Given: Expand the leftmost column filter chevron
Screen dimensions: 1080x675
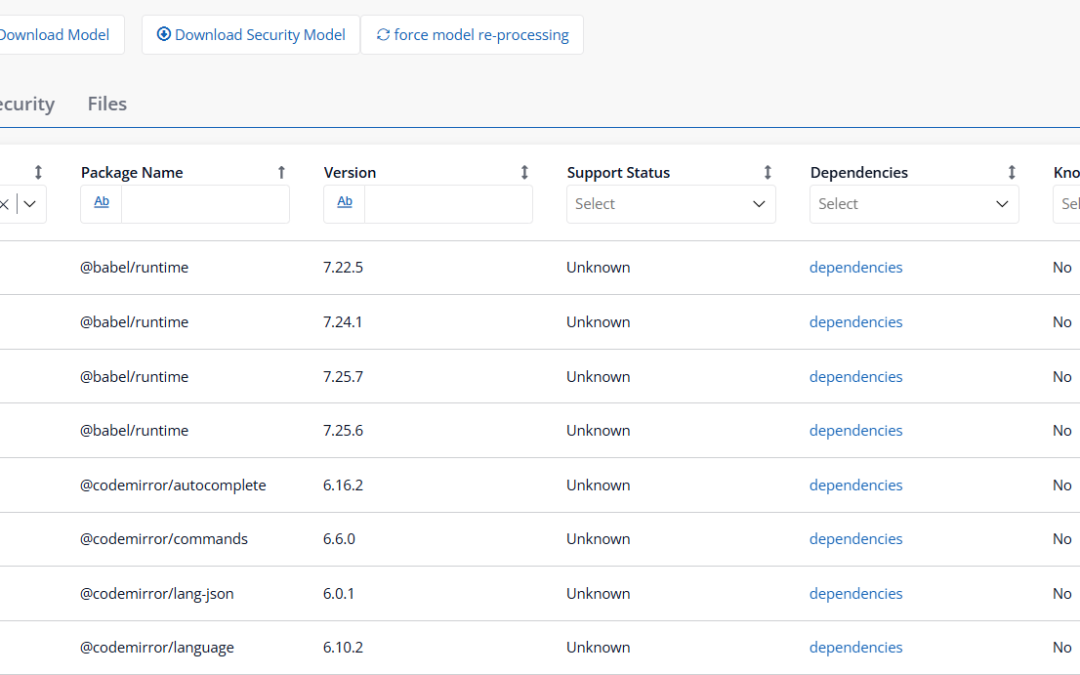Looking at the screenshot, I should click(x=31, y=204).
